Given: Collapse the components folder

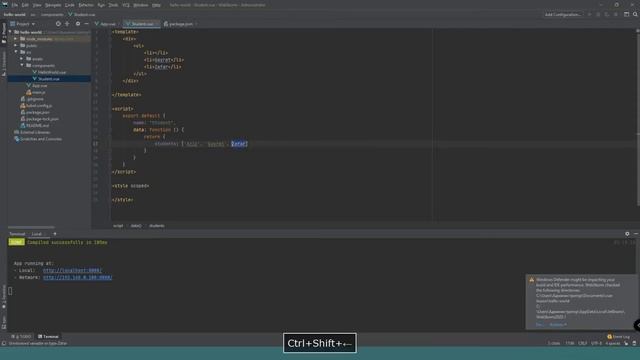Looking at the screenshot, I should coord(22,65).
